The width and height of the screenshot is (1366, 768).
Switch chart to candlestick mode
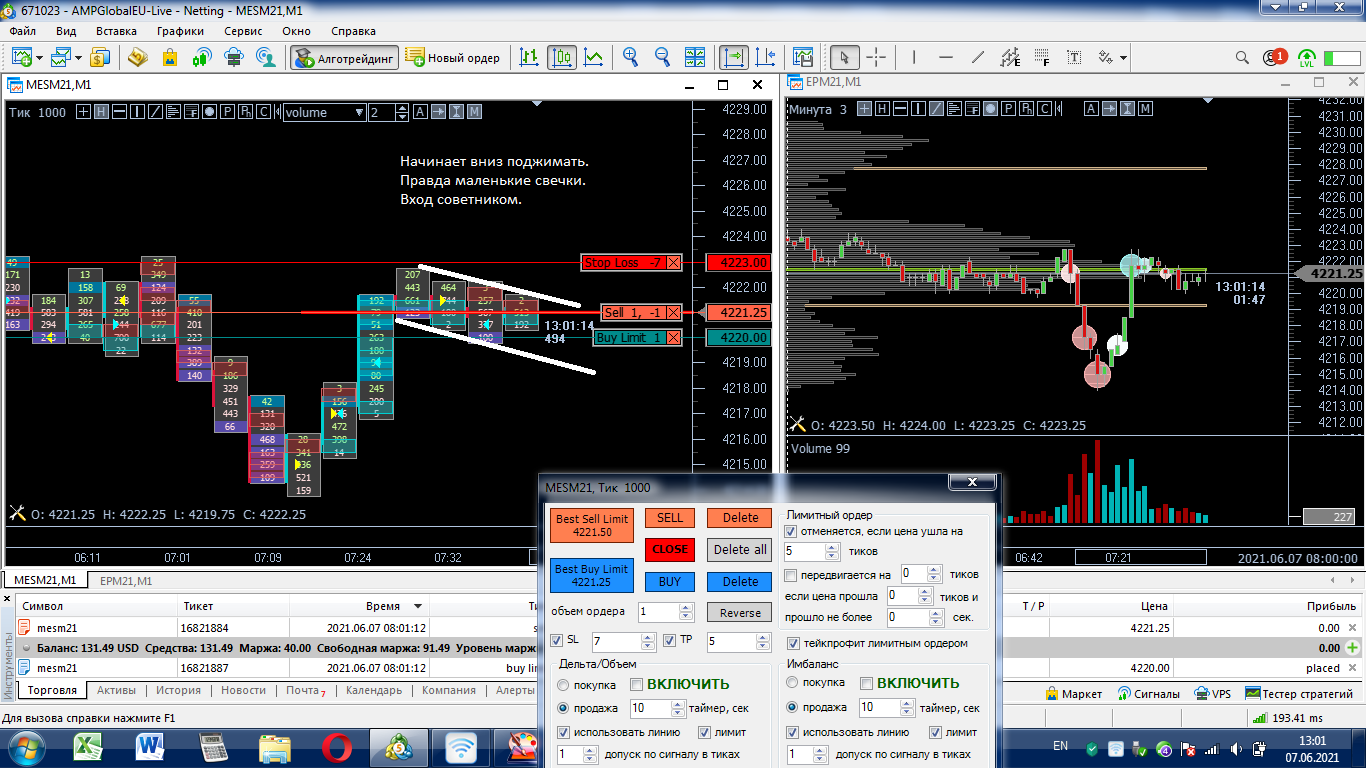(562, 57)
